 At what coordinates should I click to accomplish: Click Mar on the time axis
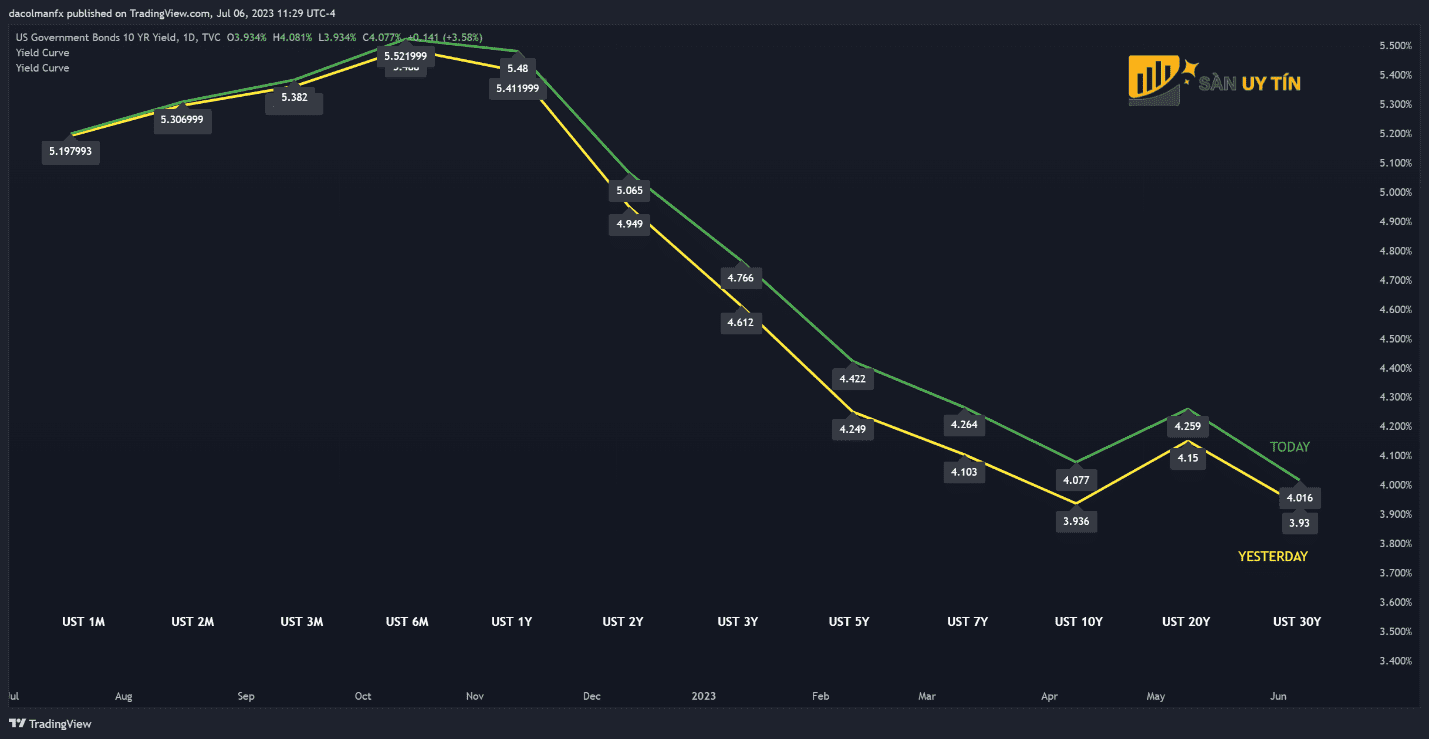[927, 696]
